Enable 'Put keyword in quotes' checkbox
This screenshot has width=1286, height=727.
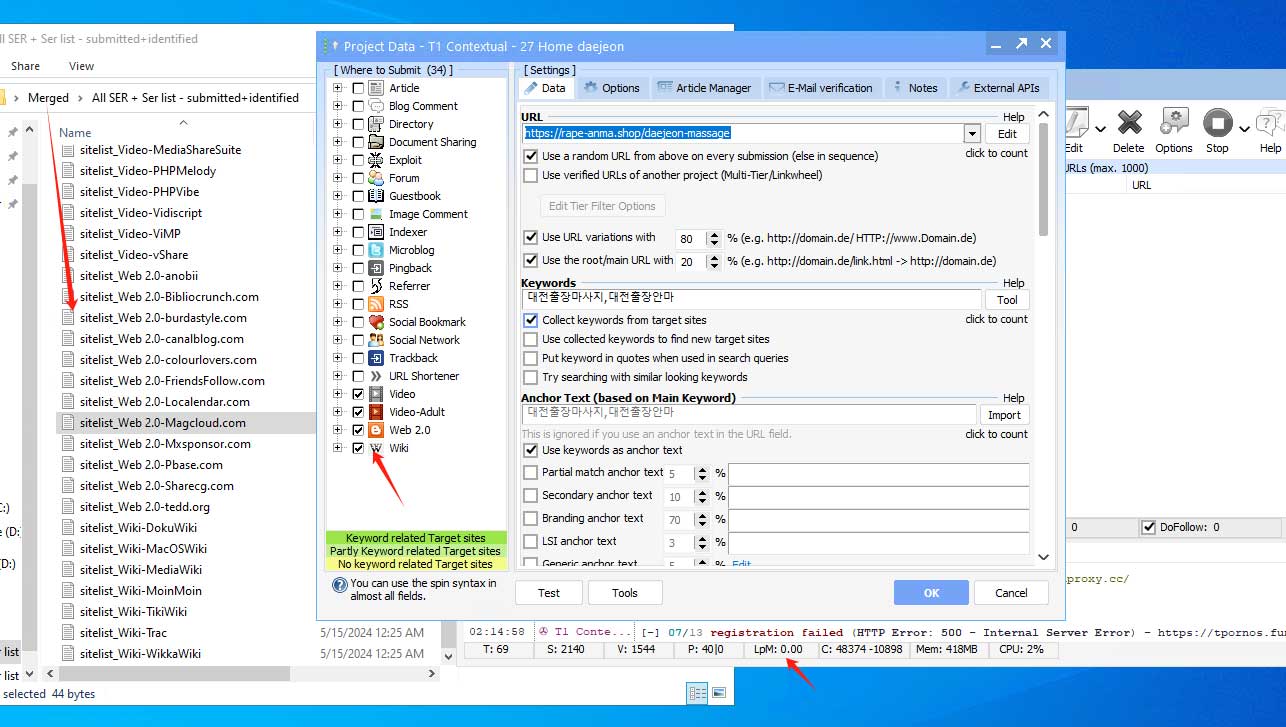tap(531, 358)
